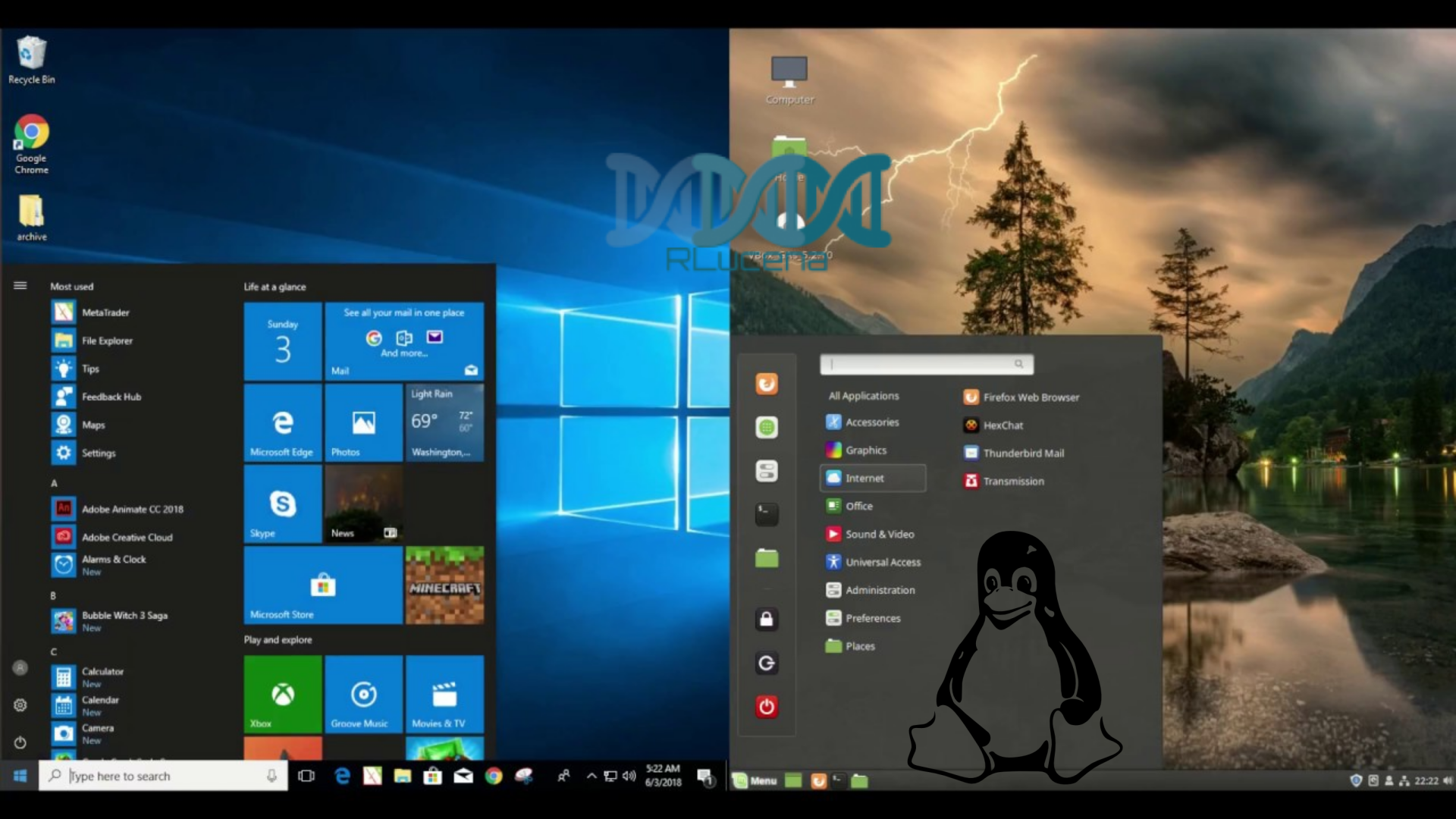Click the Mint Menu button on panel
This screenshot has height=819, width=1456.
tap(755, 780)
